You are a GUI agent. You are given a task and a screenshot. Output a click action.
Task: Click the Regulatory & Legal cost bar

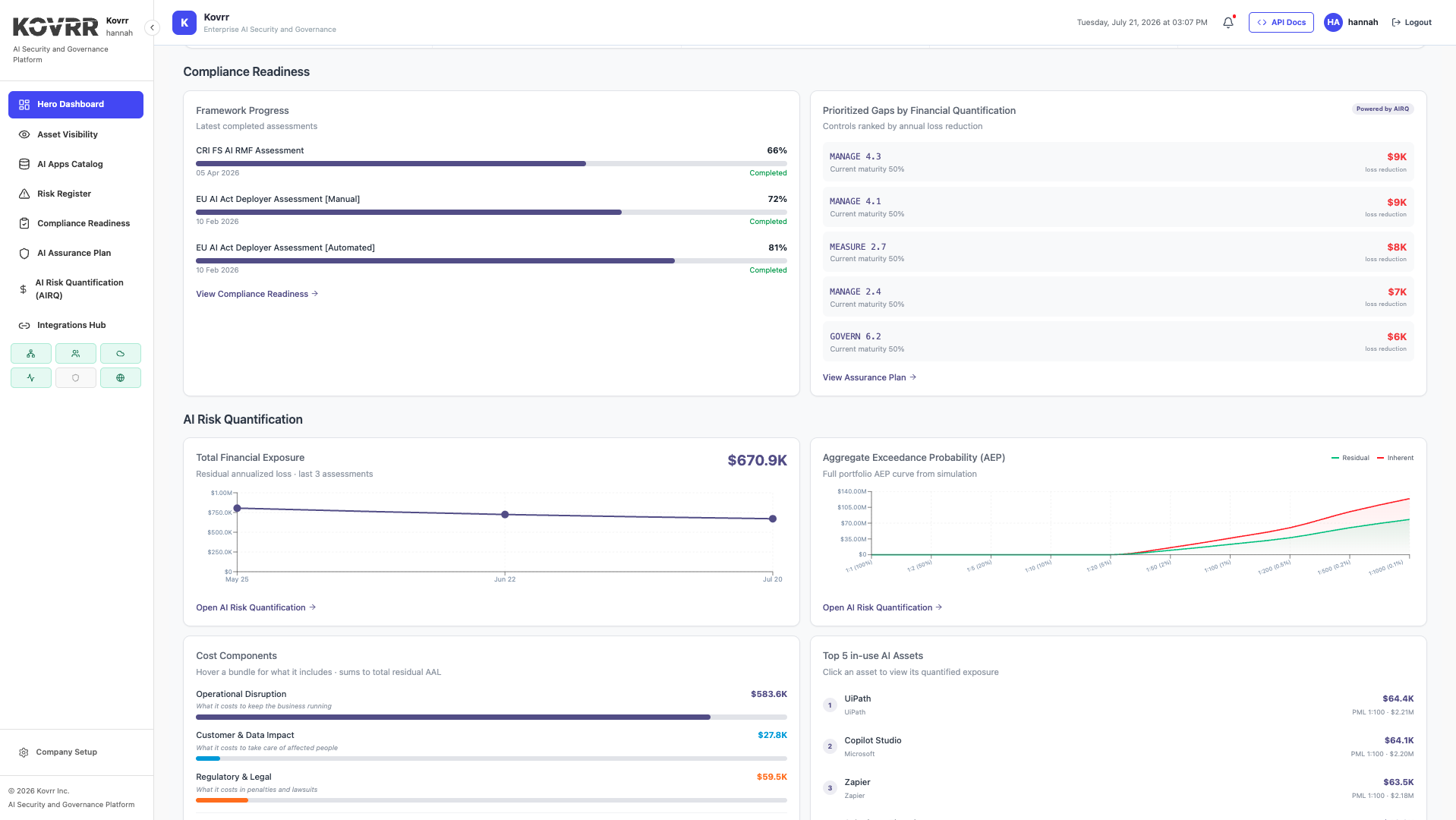click(x=491, y=800)
